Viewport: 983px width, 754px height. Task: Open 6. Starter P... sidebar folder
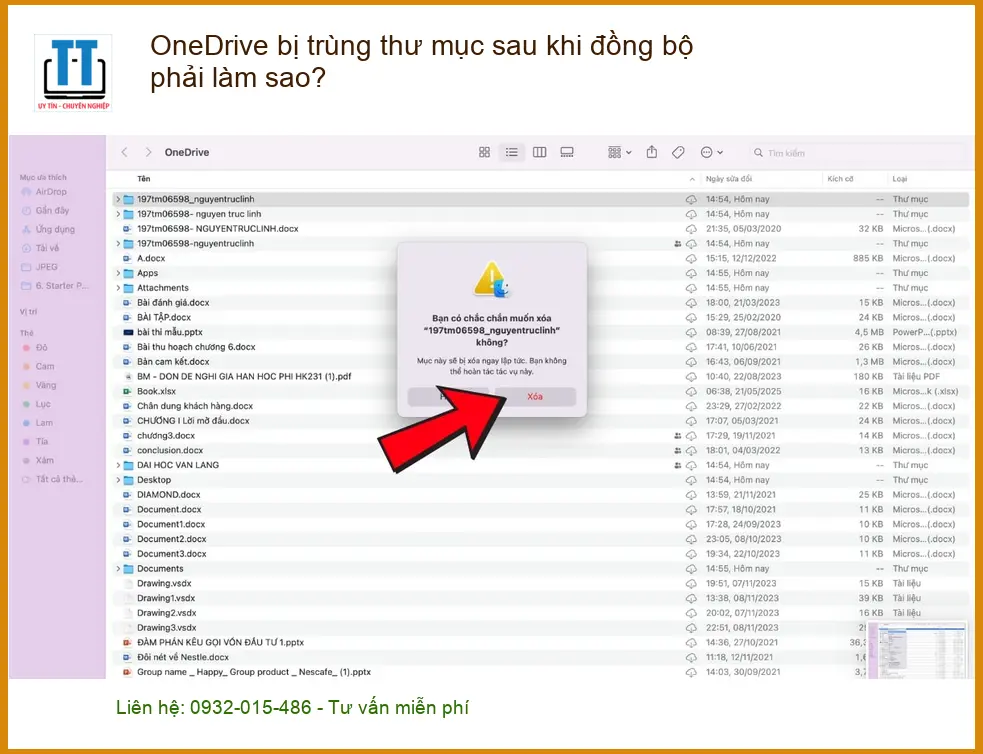pos(55,286)
